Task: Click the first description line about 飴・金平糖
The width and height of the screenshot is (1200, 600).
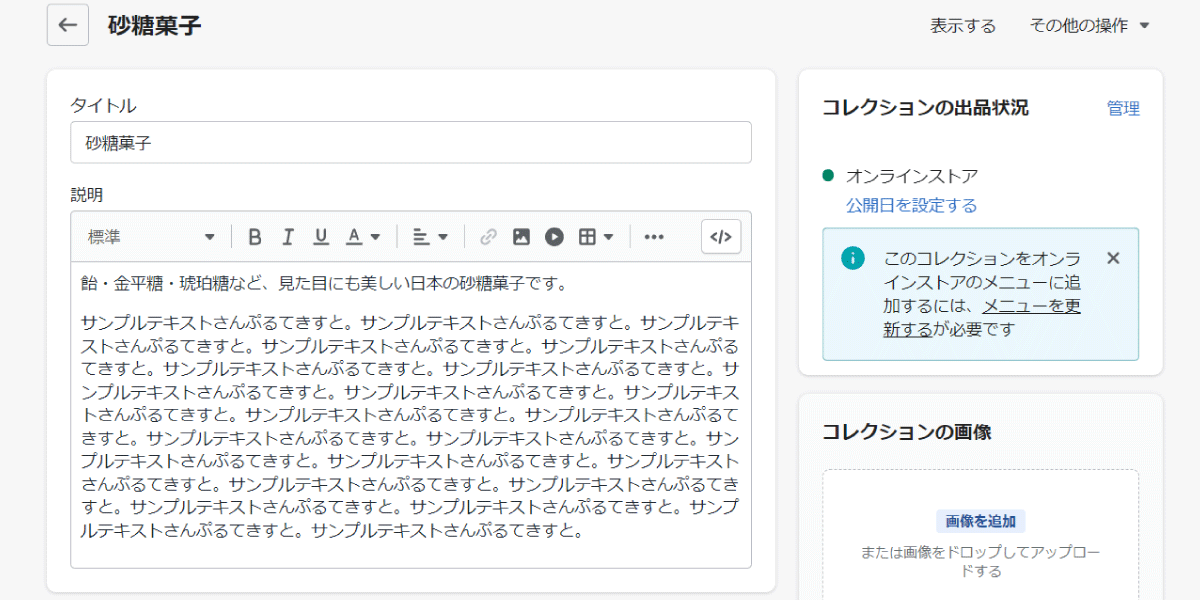Action: click(x=325, y=283)
